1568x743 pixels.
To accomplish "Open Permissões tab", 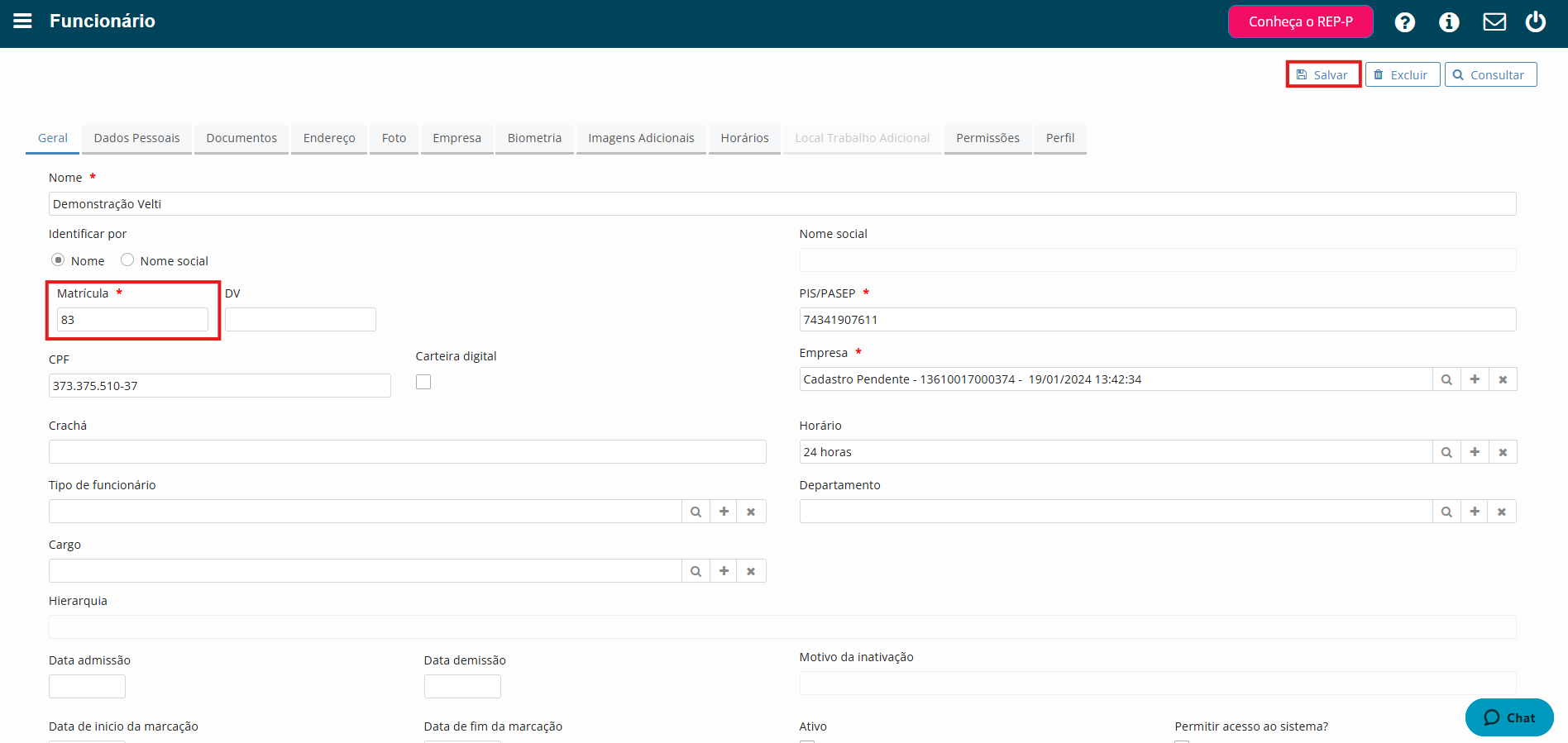I will point(987,138).
